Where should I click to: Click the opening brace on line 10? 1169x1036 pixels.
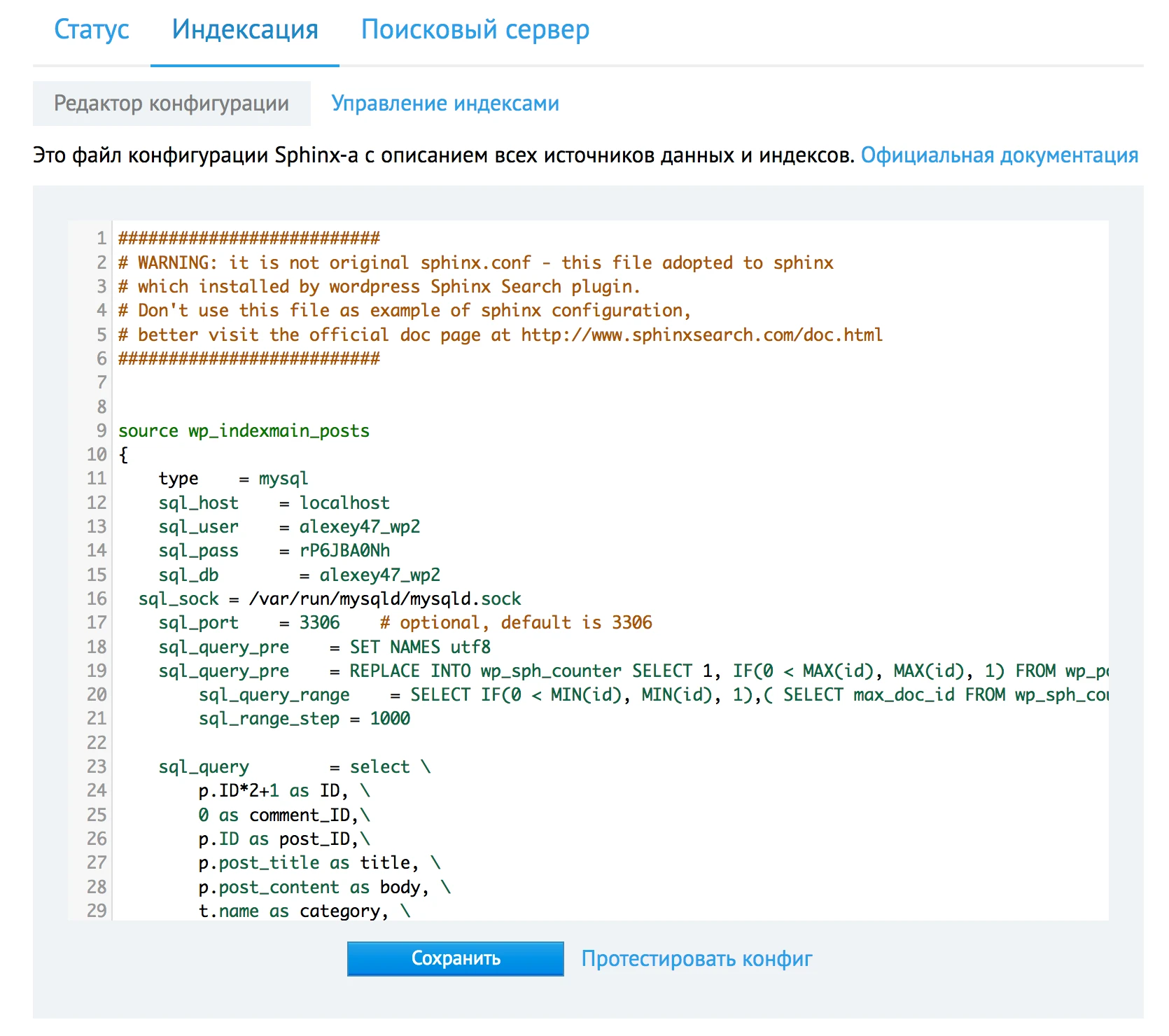click(124, 455)
